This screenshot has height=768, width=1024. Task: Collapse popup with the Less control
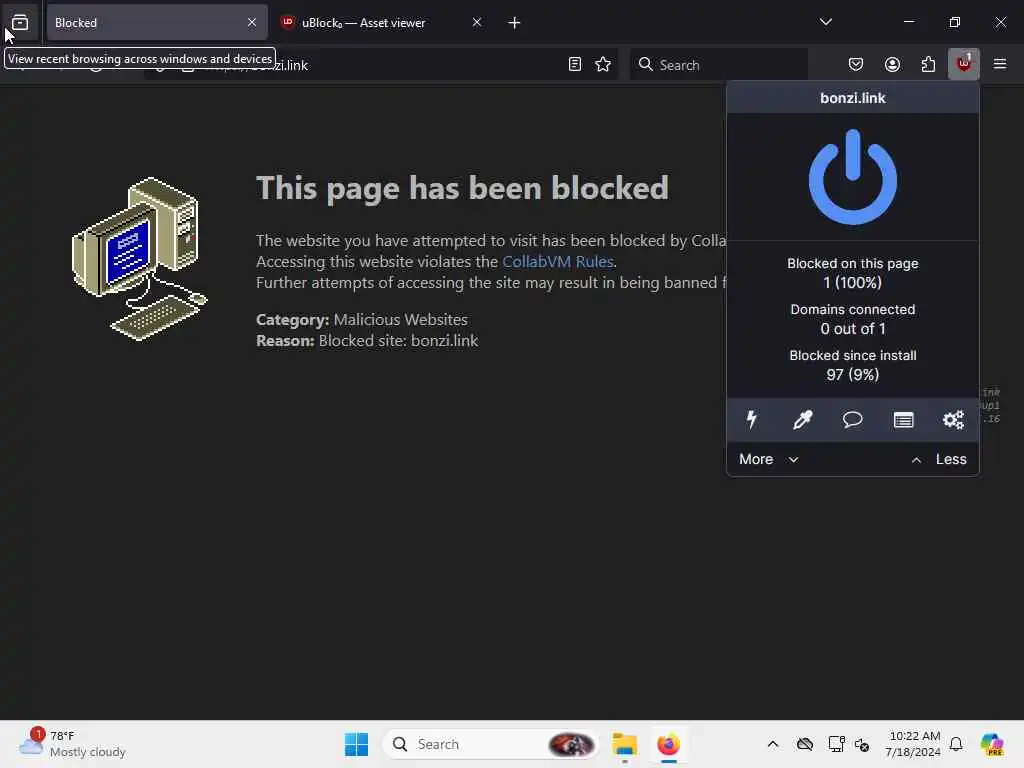pyautogui.click(x=938, y=459)
